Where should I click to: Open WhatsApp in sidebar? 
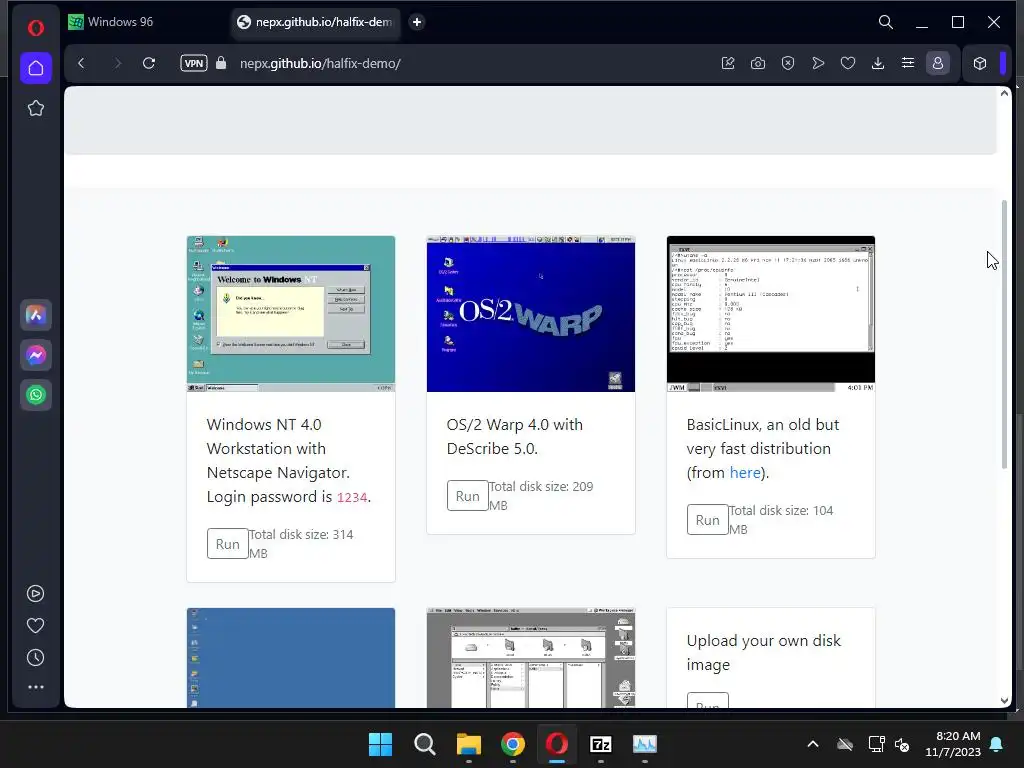pyautogui.click(x=36, y=395)
